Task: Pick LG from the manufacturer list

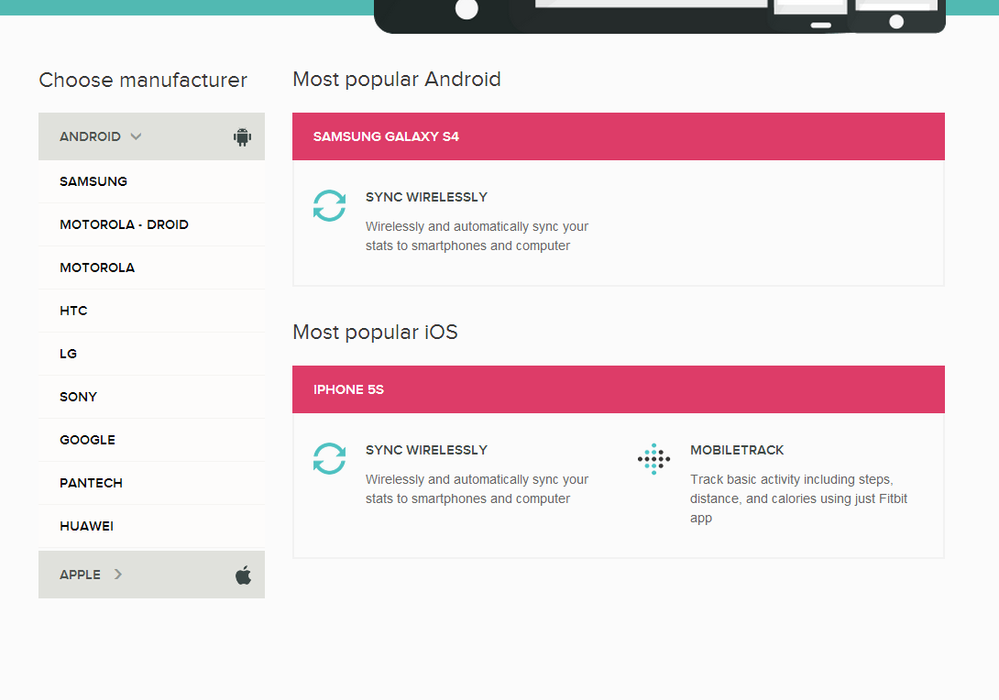Action: point(152,354)
